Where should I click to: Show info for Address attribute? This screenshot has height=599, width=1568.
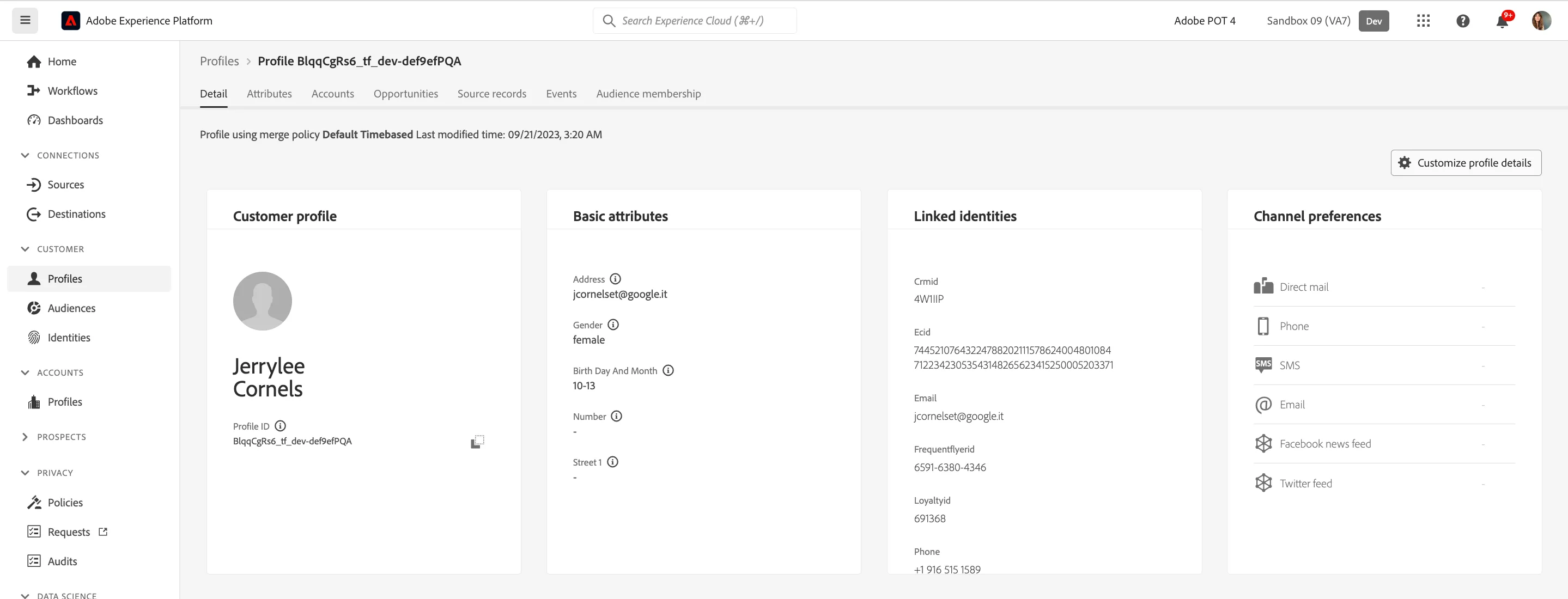[616, 279]
